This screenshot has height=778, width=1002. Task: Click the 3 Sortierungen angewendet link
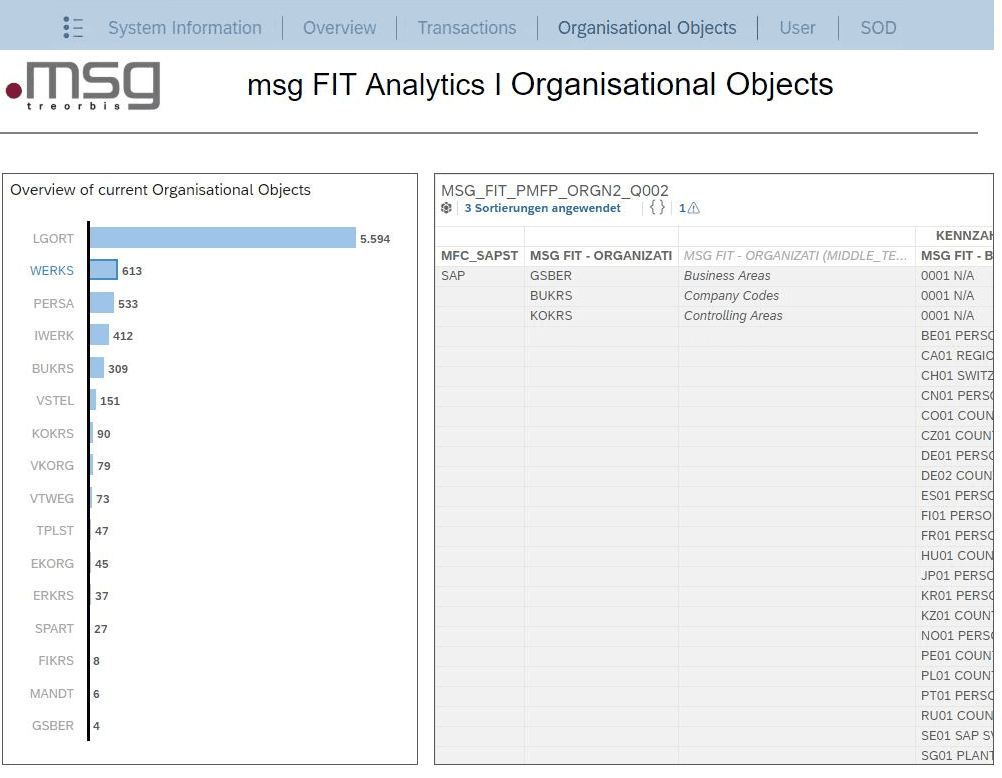[x=542, y=208]
